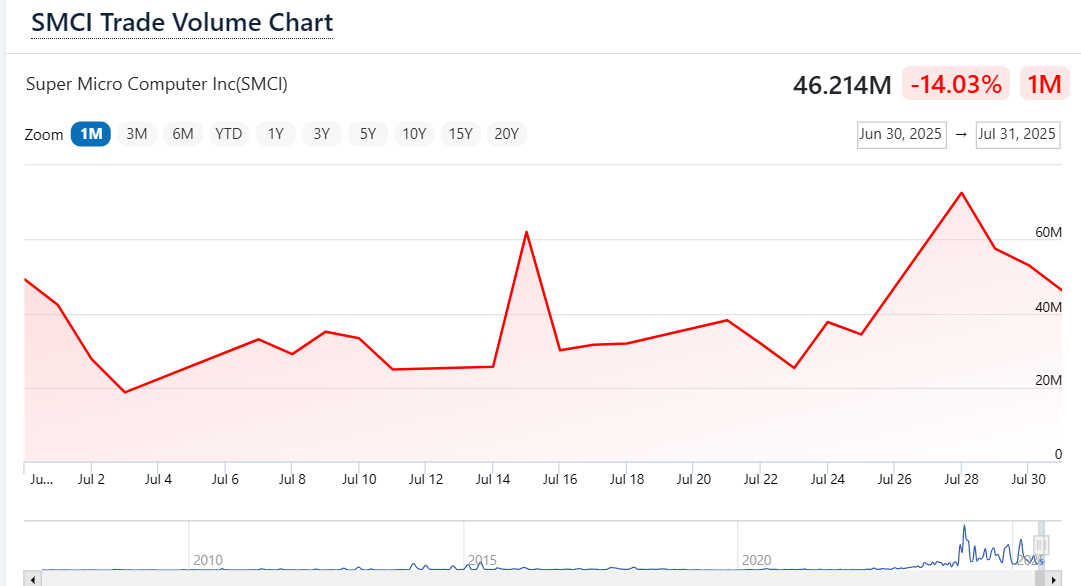
Task: Click the red 1M period badge
Action: coord(1044,84)
